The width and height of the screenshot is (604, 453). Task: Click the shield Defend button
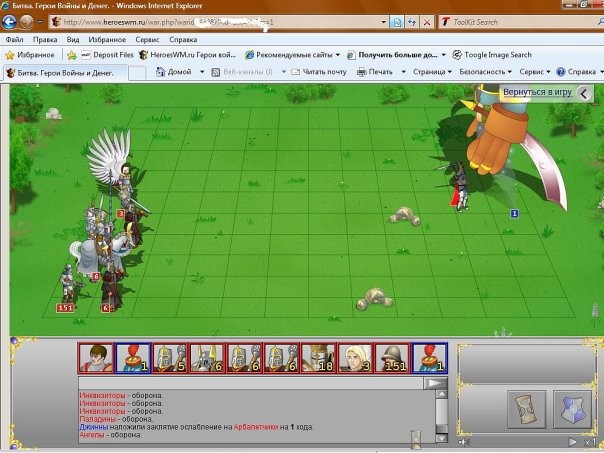tap(572, 409)
